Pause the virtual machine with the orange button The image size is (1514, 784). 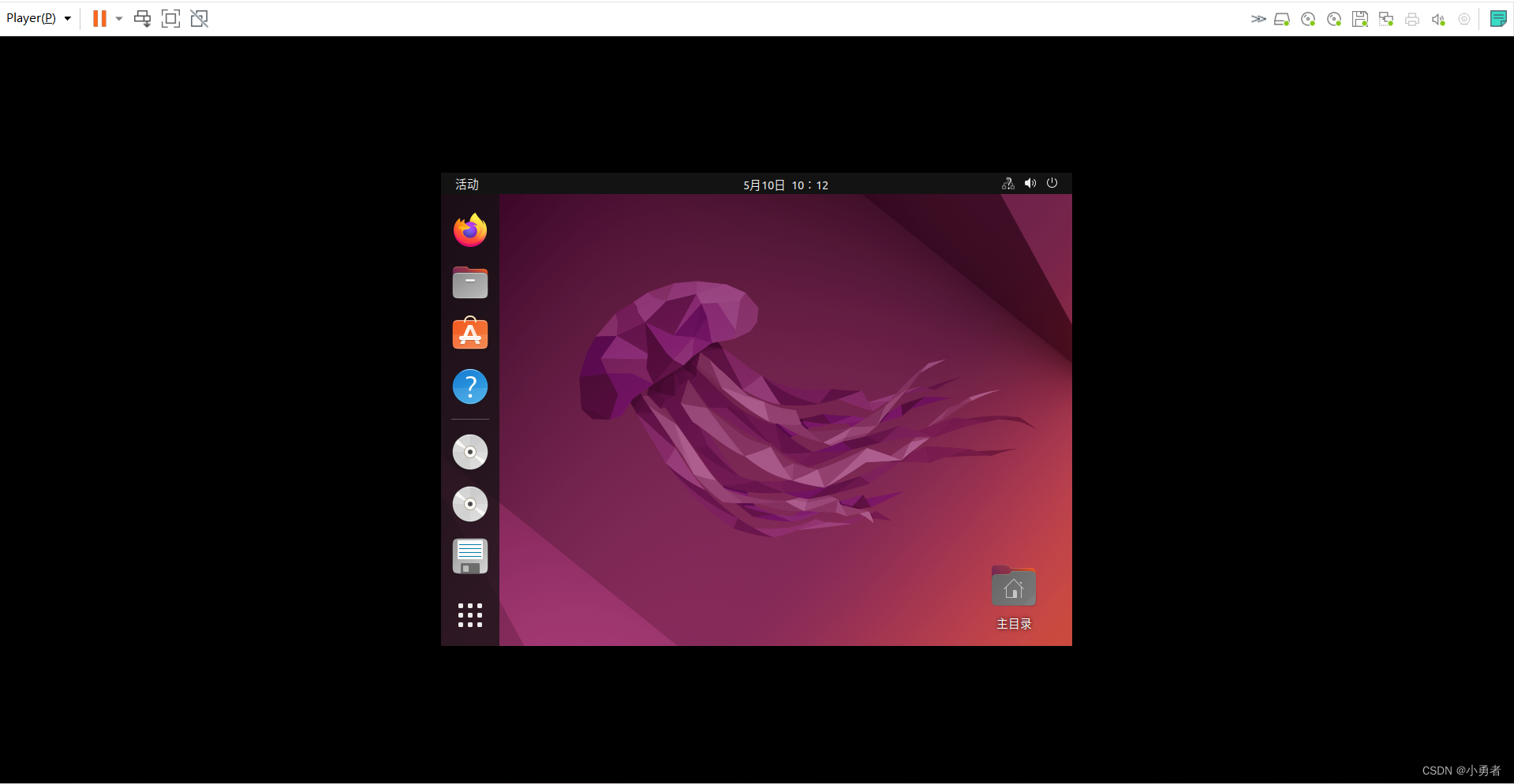click(99, 18)
